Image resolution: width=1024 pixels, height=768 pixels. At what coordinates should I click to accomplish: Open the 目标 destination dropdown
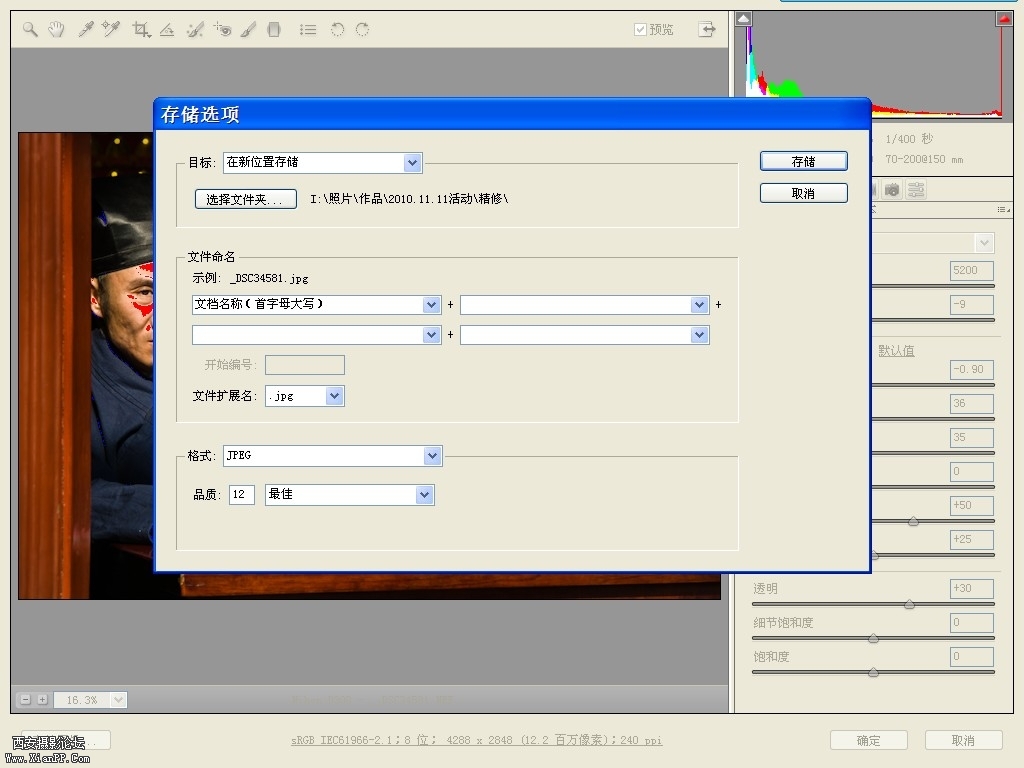pyautogui.click(x=412, y=162)
